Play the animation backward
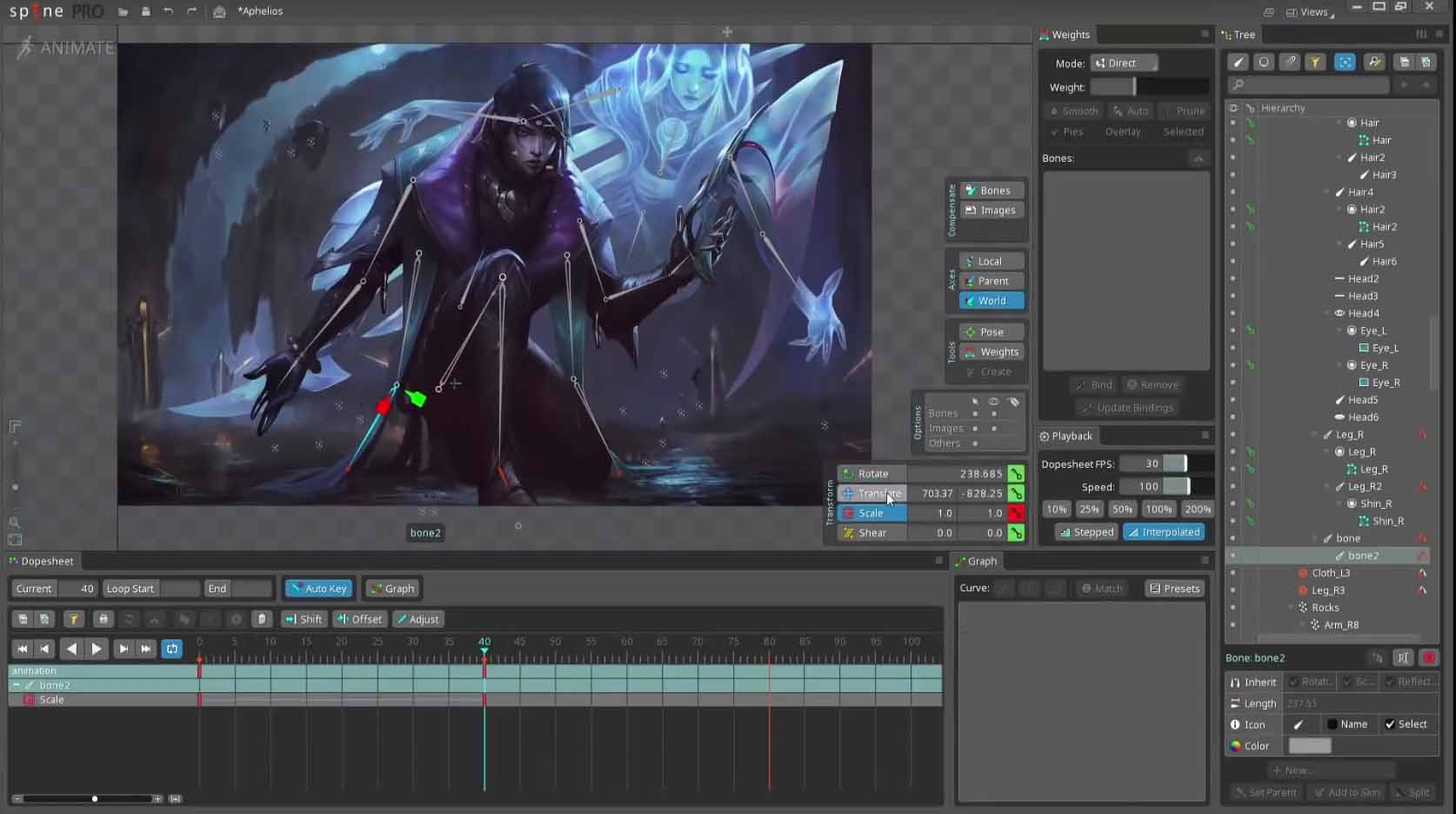The image size is (1456, 814). [x=72, y=649]
